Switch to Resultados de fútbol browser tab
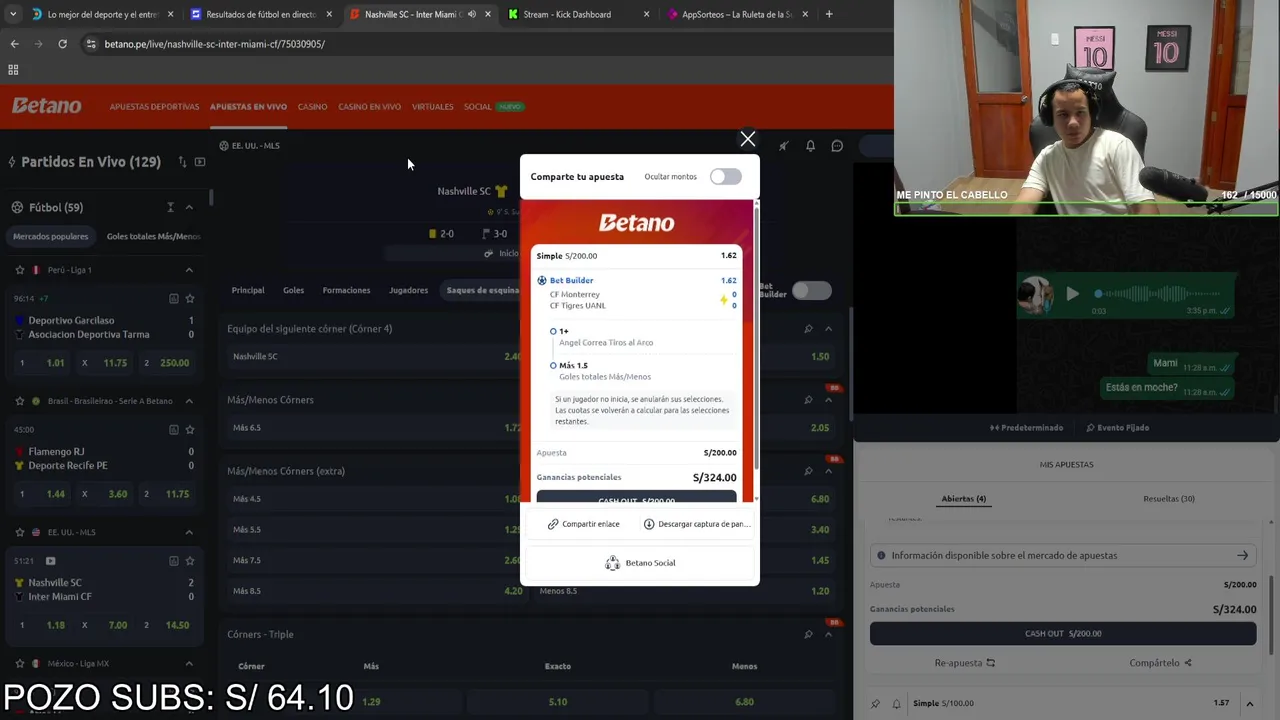This screenshot has height=720, width=1280. 260,14
